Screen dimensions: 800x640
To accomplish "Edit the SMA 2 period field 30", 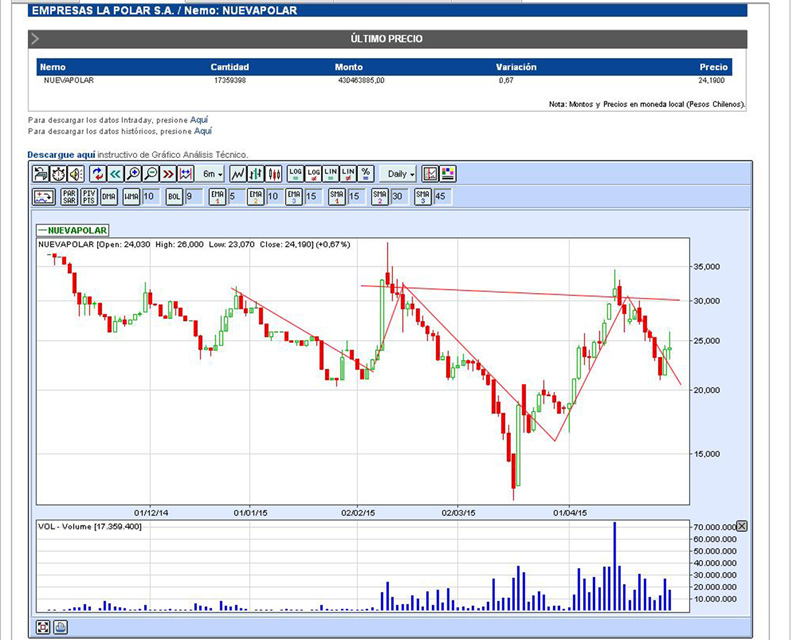I will click(x=398, y=196).
